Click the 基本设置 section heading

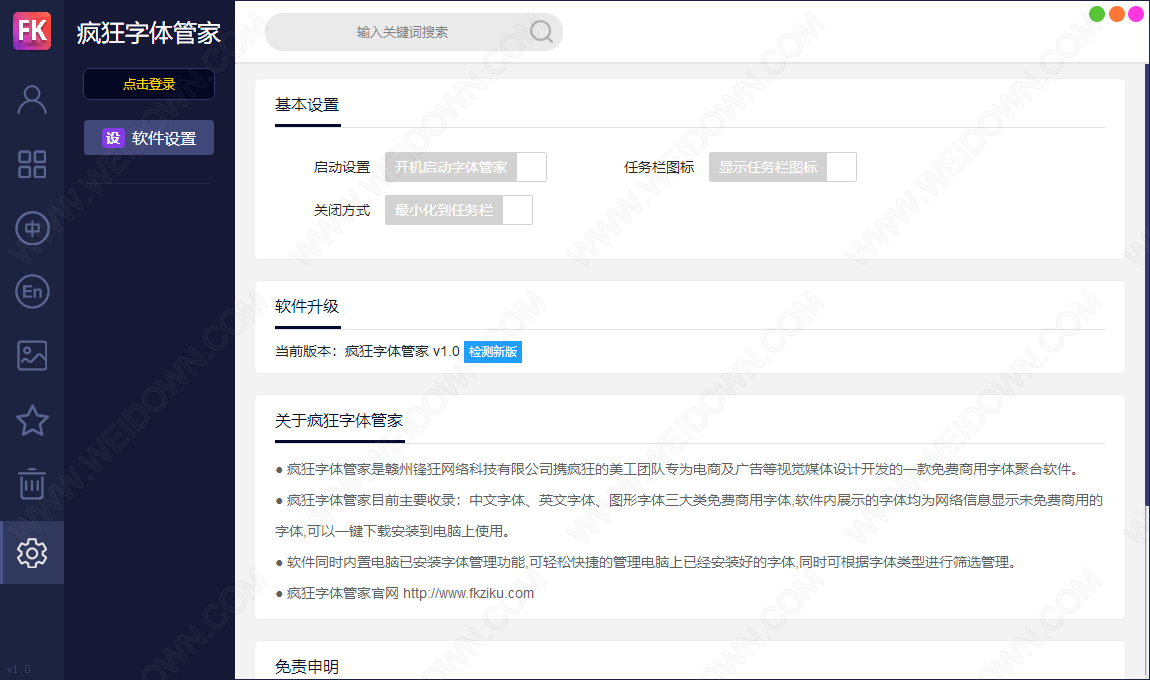point(307,105)
